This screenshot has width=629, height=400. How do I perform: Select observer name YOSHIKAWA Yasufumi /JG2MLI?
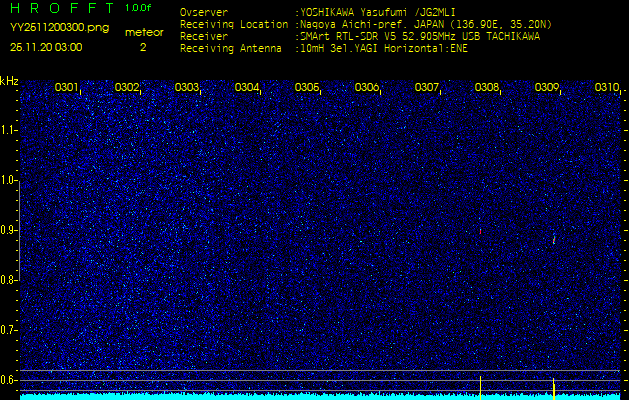[x=378, y=12]
